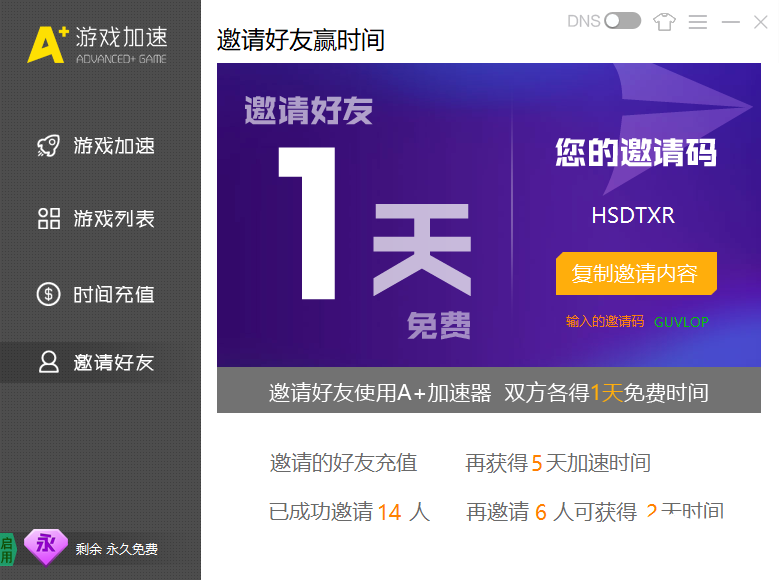Go to 游戏加速 menu item

coord(100,146)
